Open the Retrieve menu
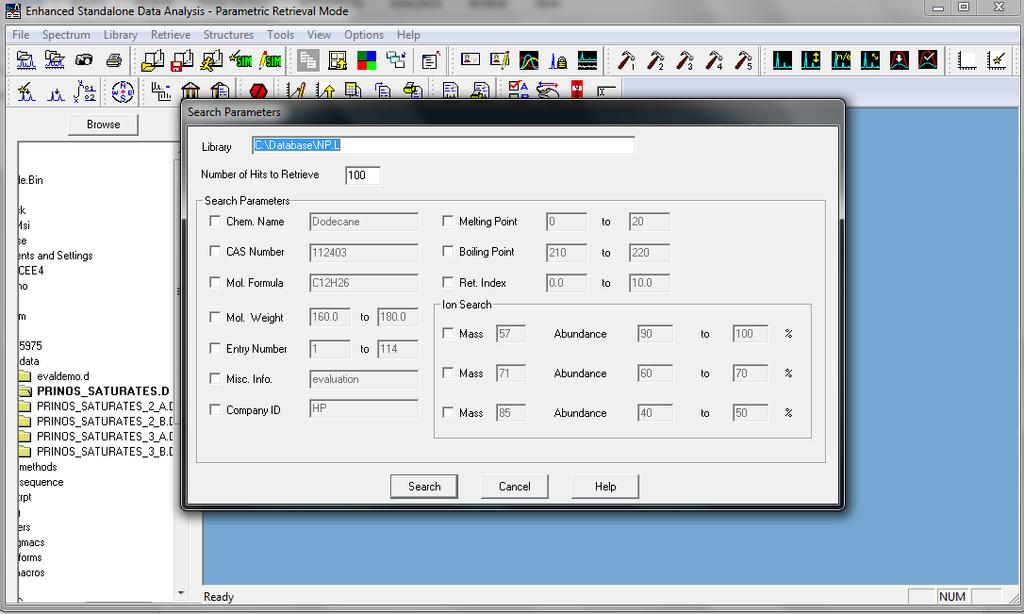Screen dimensions: 1024x614 [x=170, y=35]
